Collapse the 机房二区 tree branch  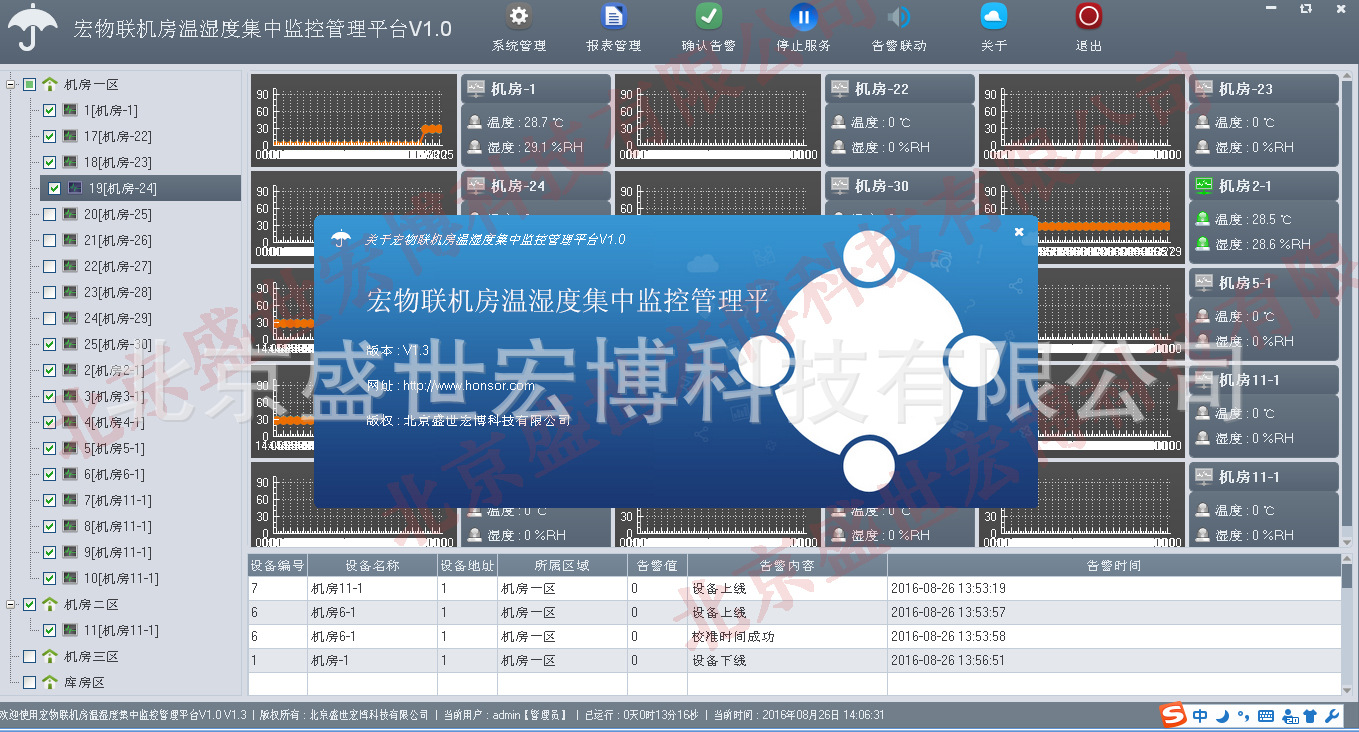pyautogui.click(x=8, y=604)
